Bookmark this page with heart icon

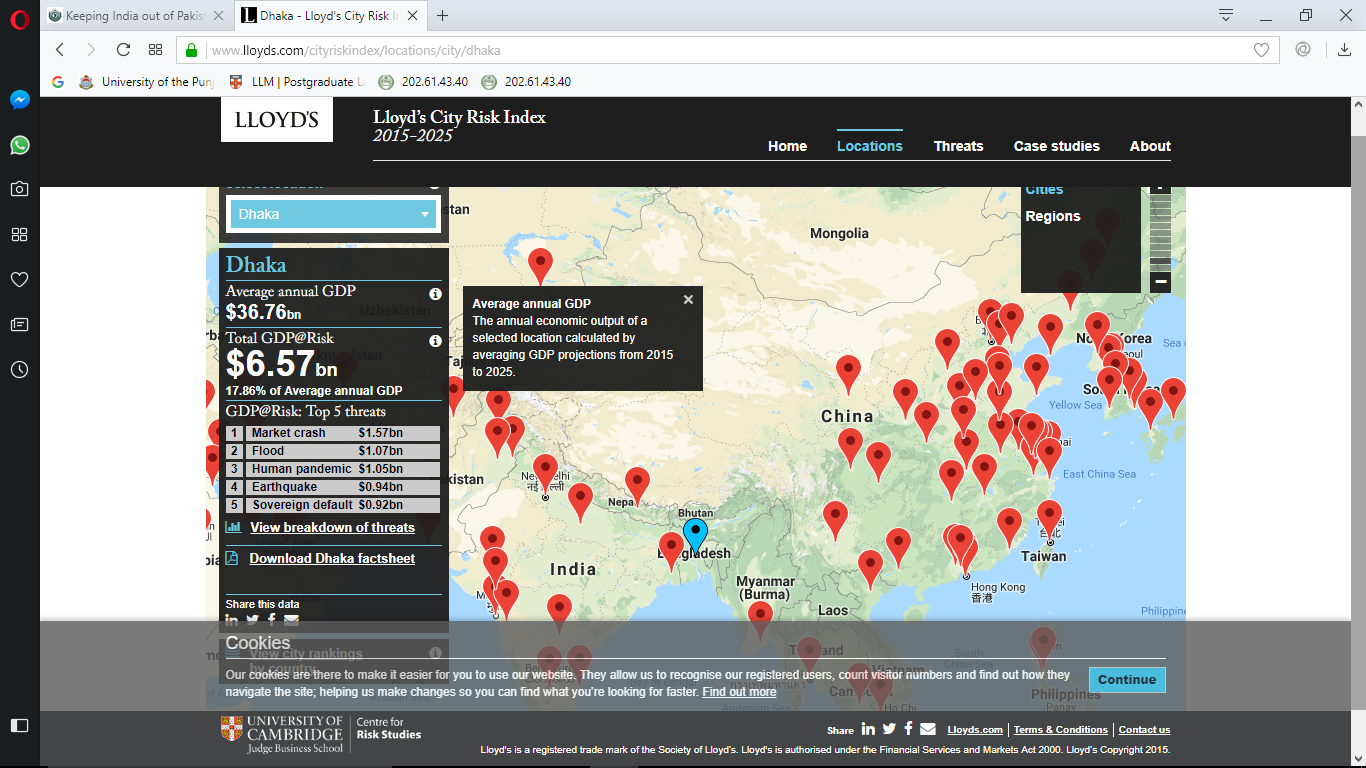point(1261,50)
